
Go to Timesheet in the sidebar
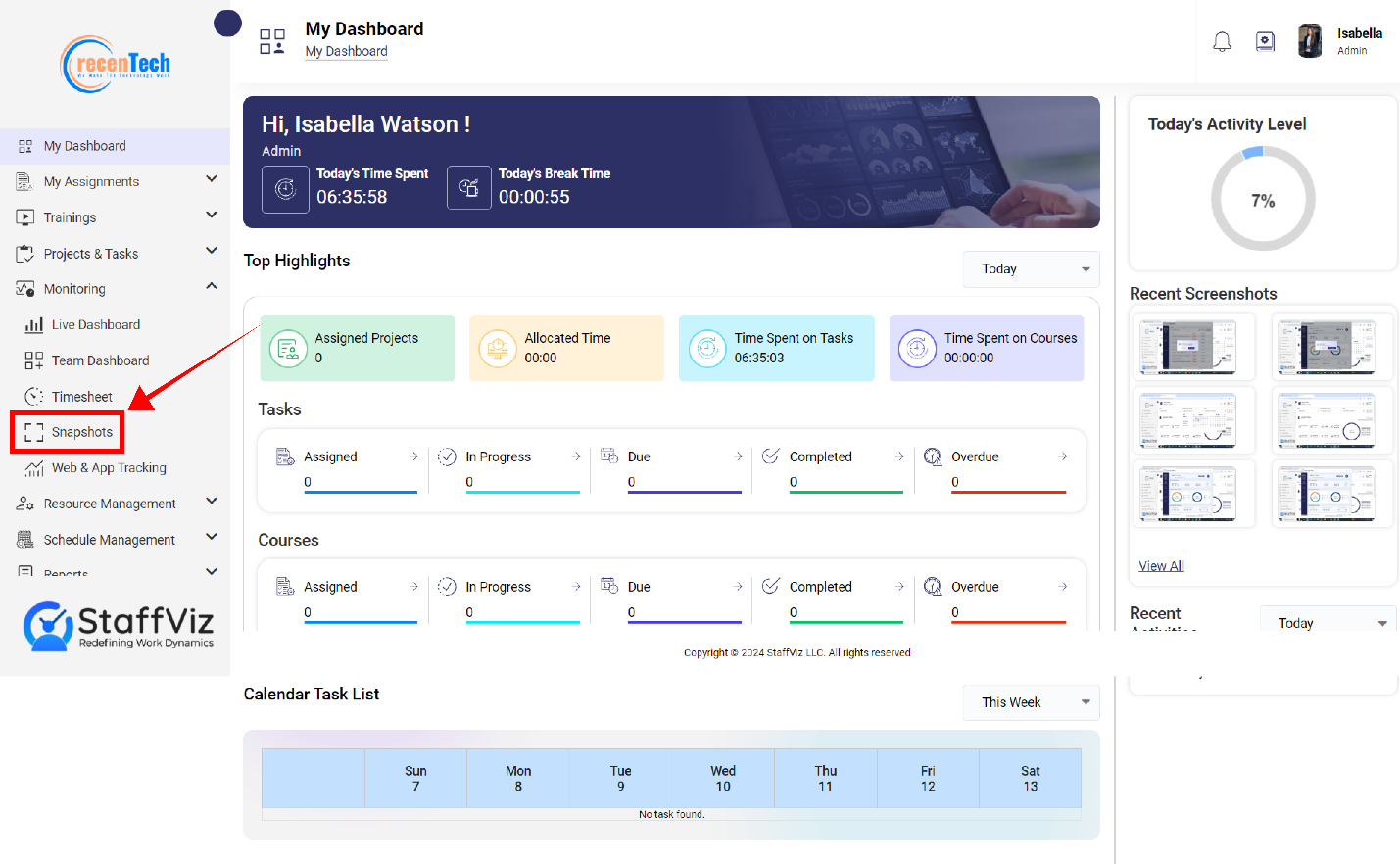pos(82,397)
